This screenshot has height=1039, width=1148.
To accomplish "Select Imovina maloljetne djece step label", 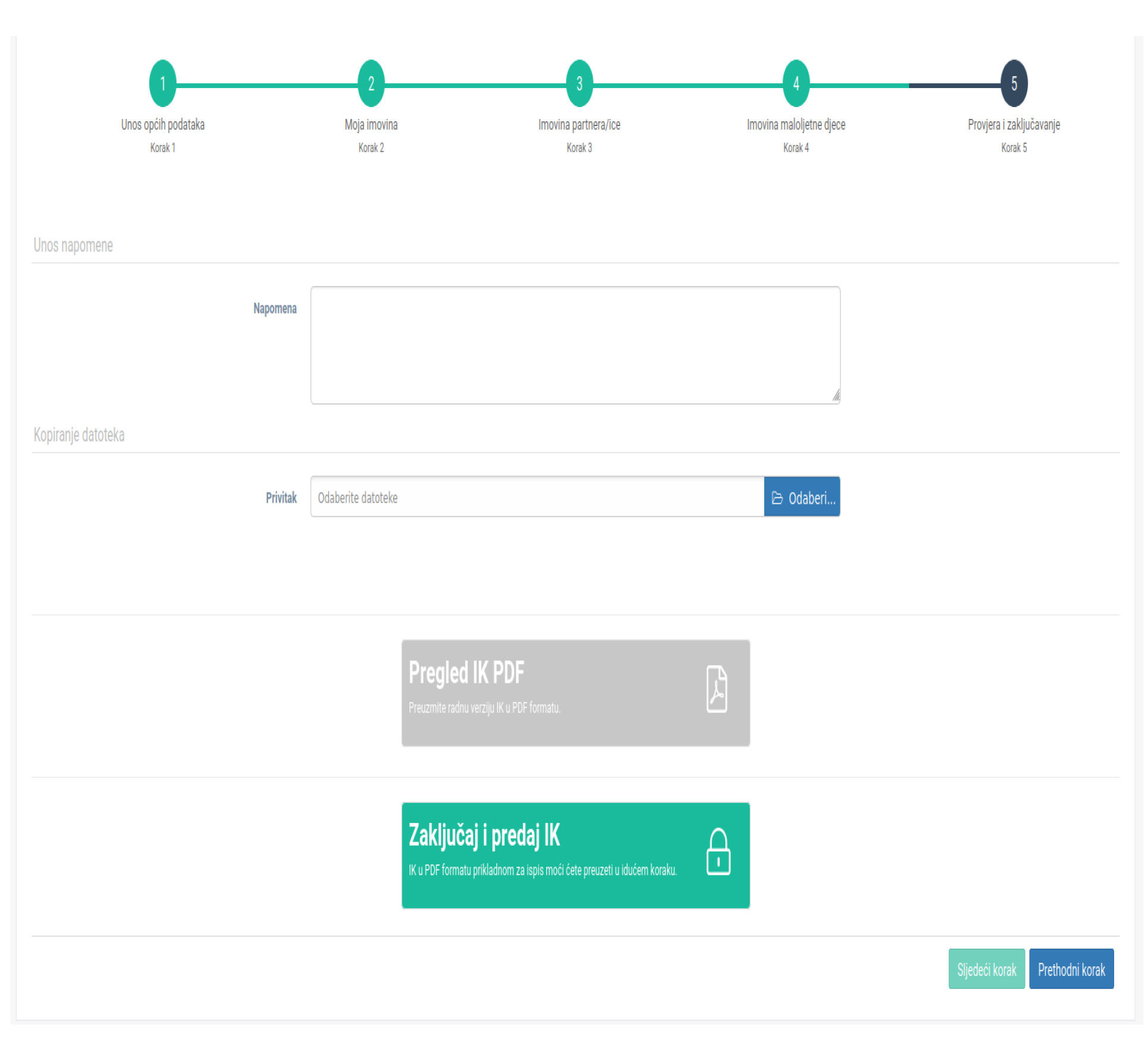I will (x=795, y=125).
